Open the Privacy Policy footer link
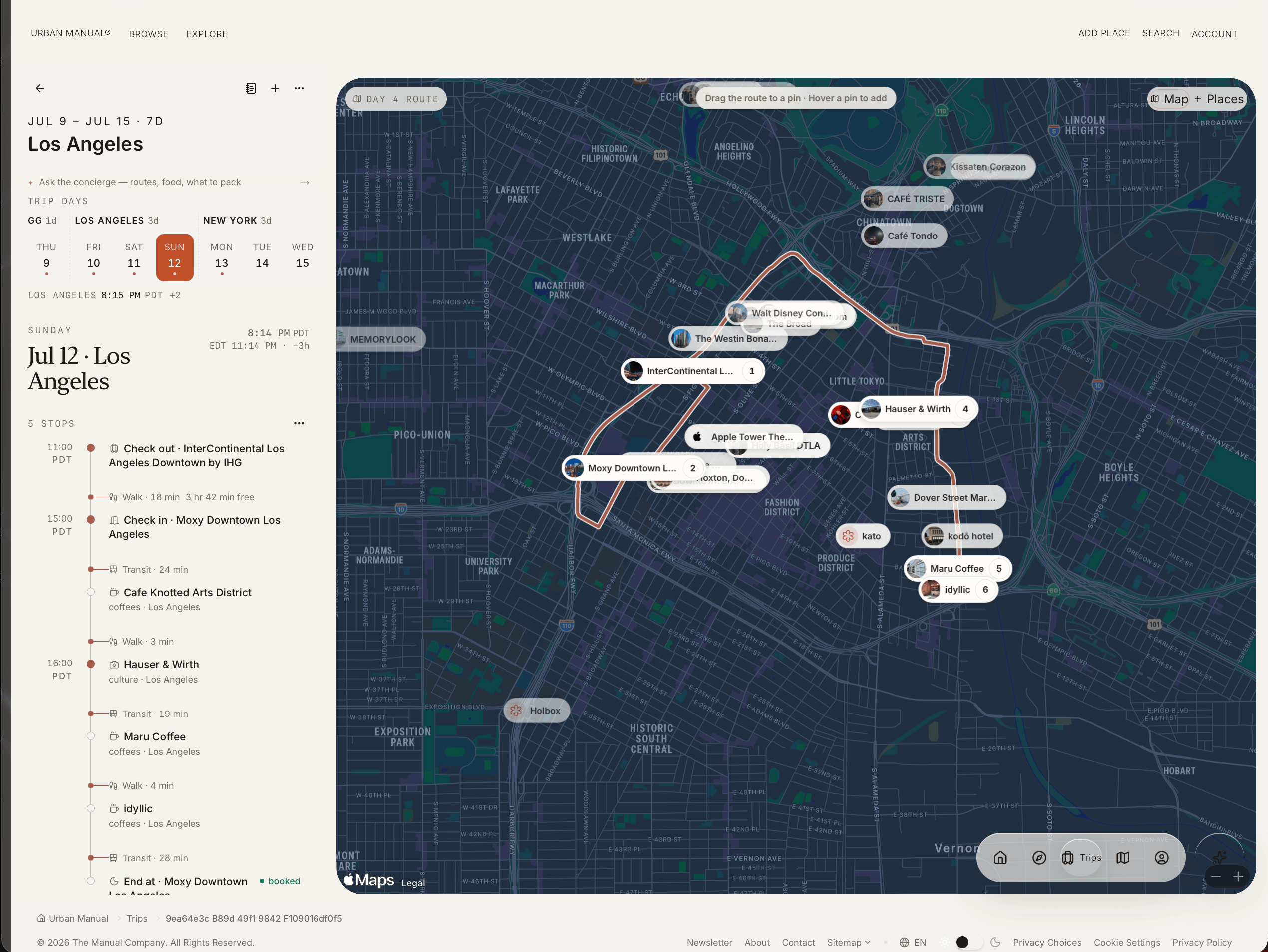 (x=1202, y=942)
